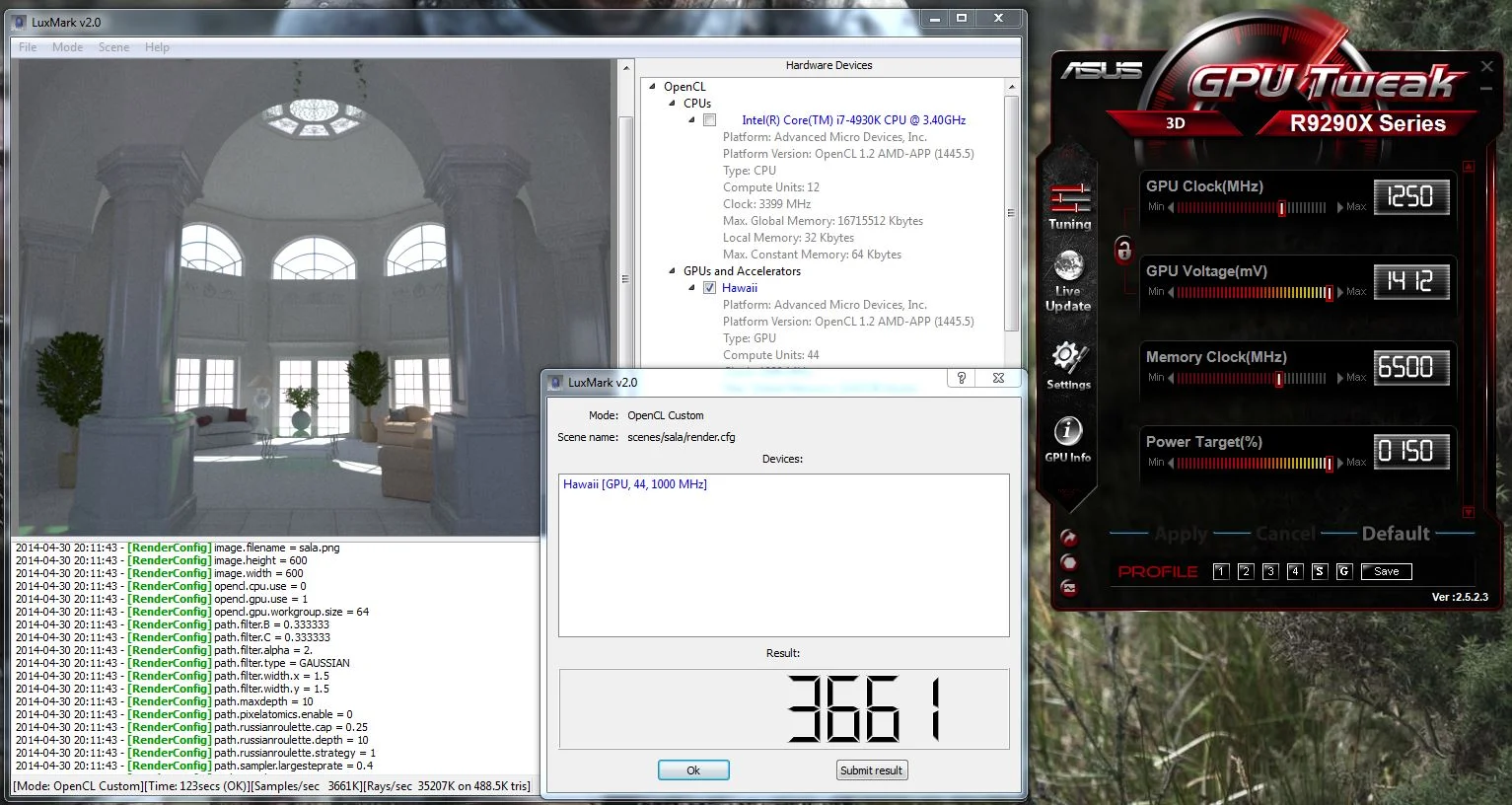The image size is (1512, 805).
Task: Click the red curved-arrow round icon in GPU Tweak
Action: 1068,538
